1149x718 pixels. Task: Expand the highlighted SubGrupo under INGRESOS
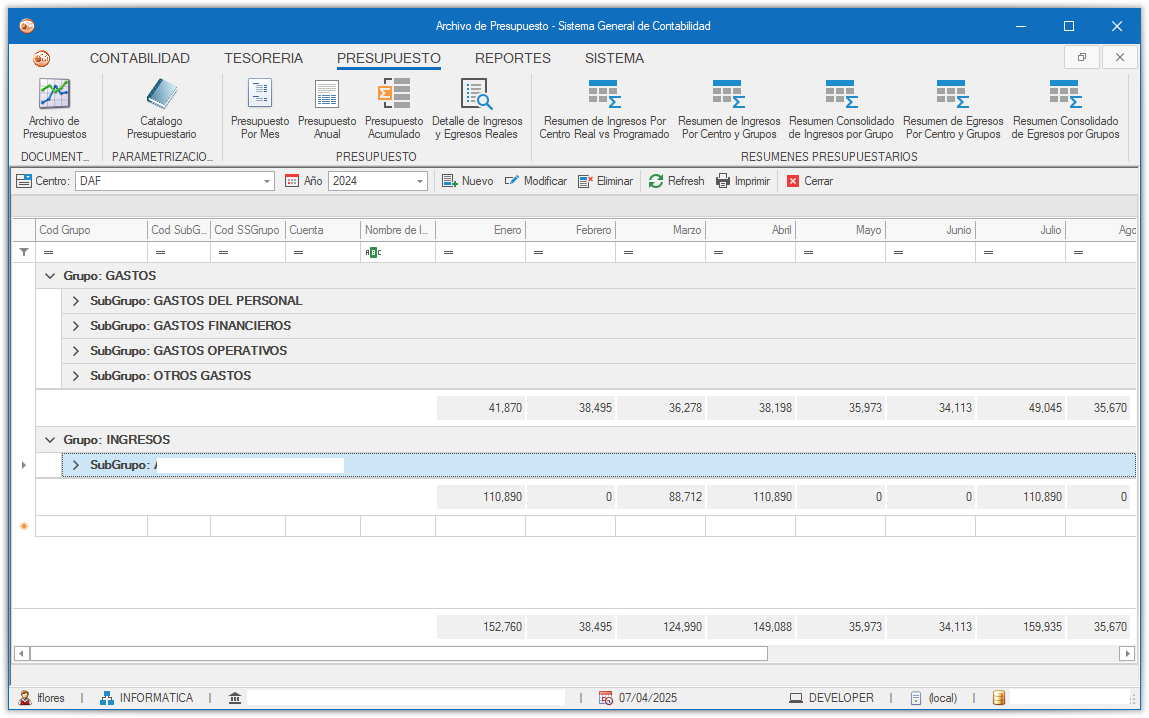tap(75, 465)
